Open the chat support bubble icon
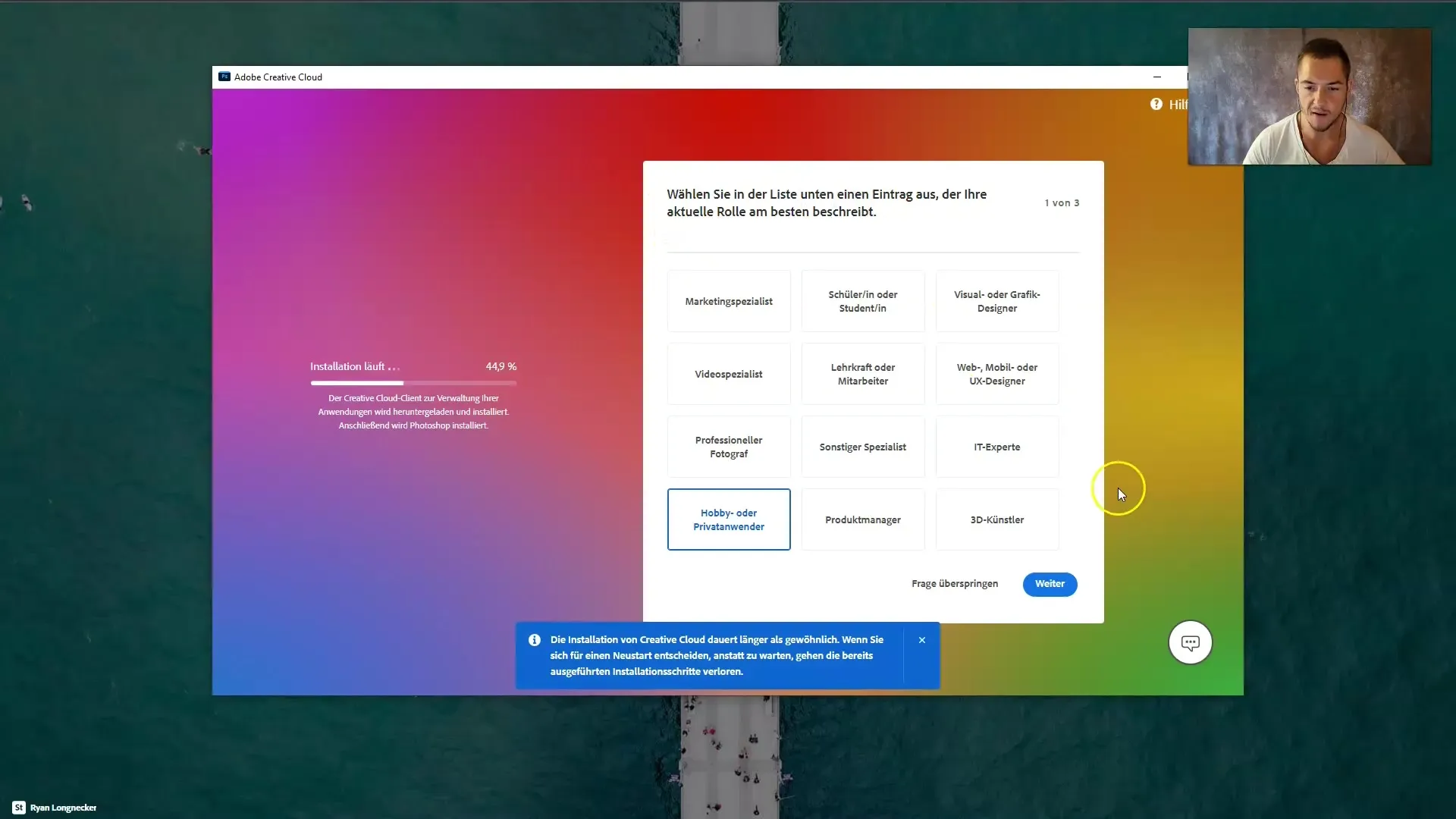 click(x=1191, y=643)
